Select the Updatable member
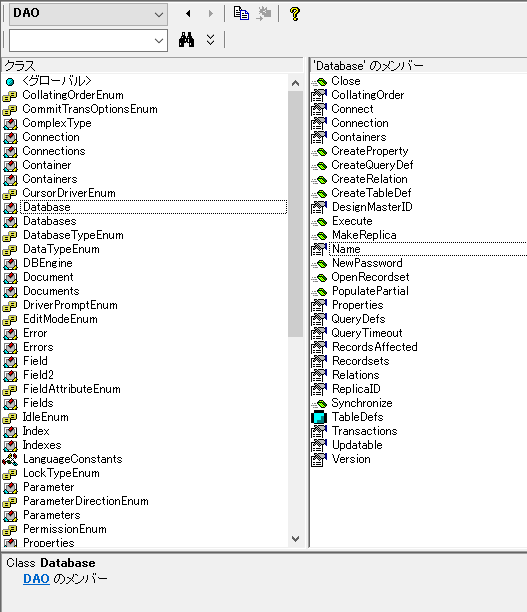This screenshot has width=527, height=612. 357,445
